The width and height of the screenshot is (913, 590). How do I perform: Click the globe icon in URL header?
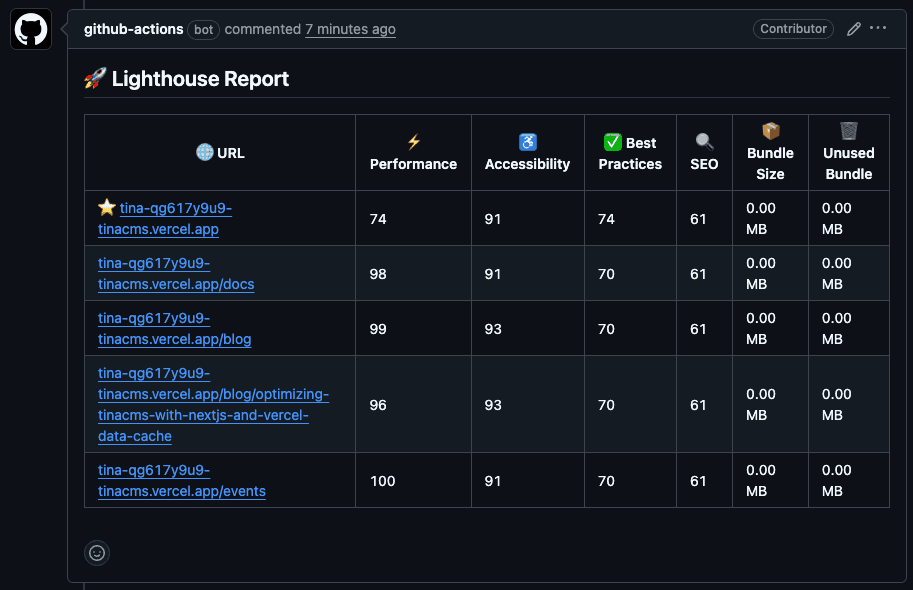click(204, 153)
